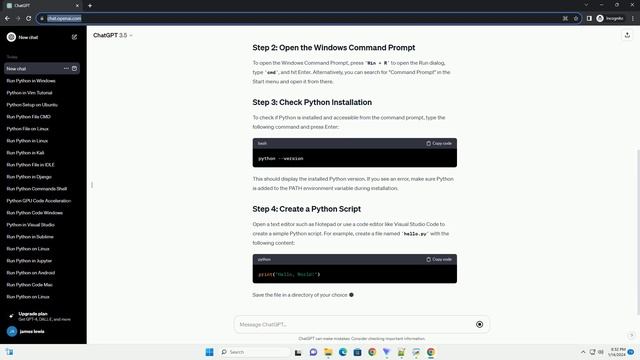Screen dimensions: 640x360
Task: Open the purple funnel app on taskbar
Action: [x=387, y=352]
